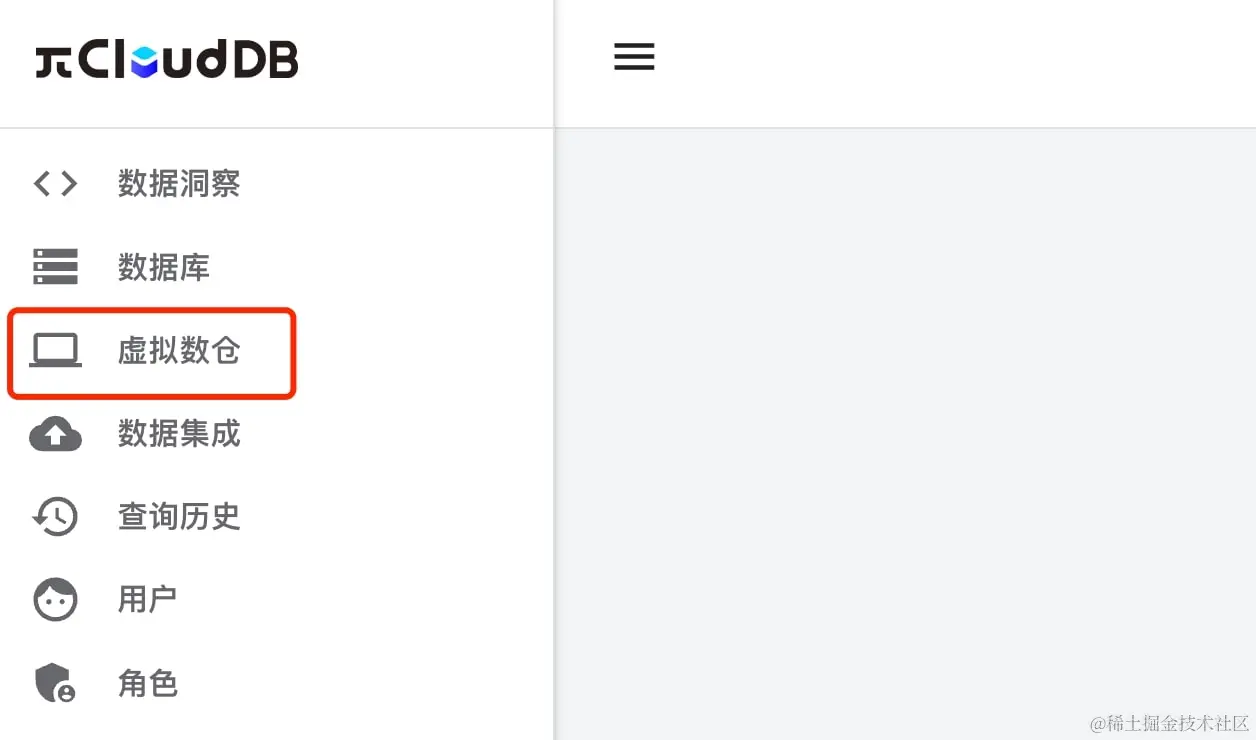Click the cloud upload icon for 数据集成
Image resolution: width=1256 pixels, height=740 pixels.
(56, 434)
